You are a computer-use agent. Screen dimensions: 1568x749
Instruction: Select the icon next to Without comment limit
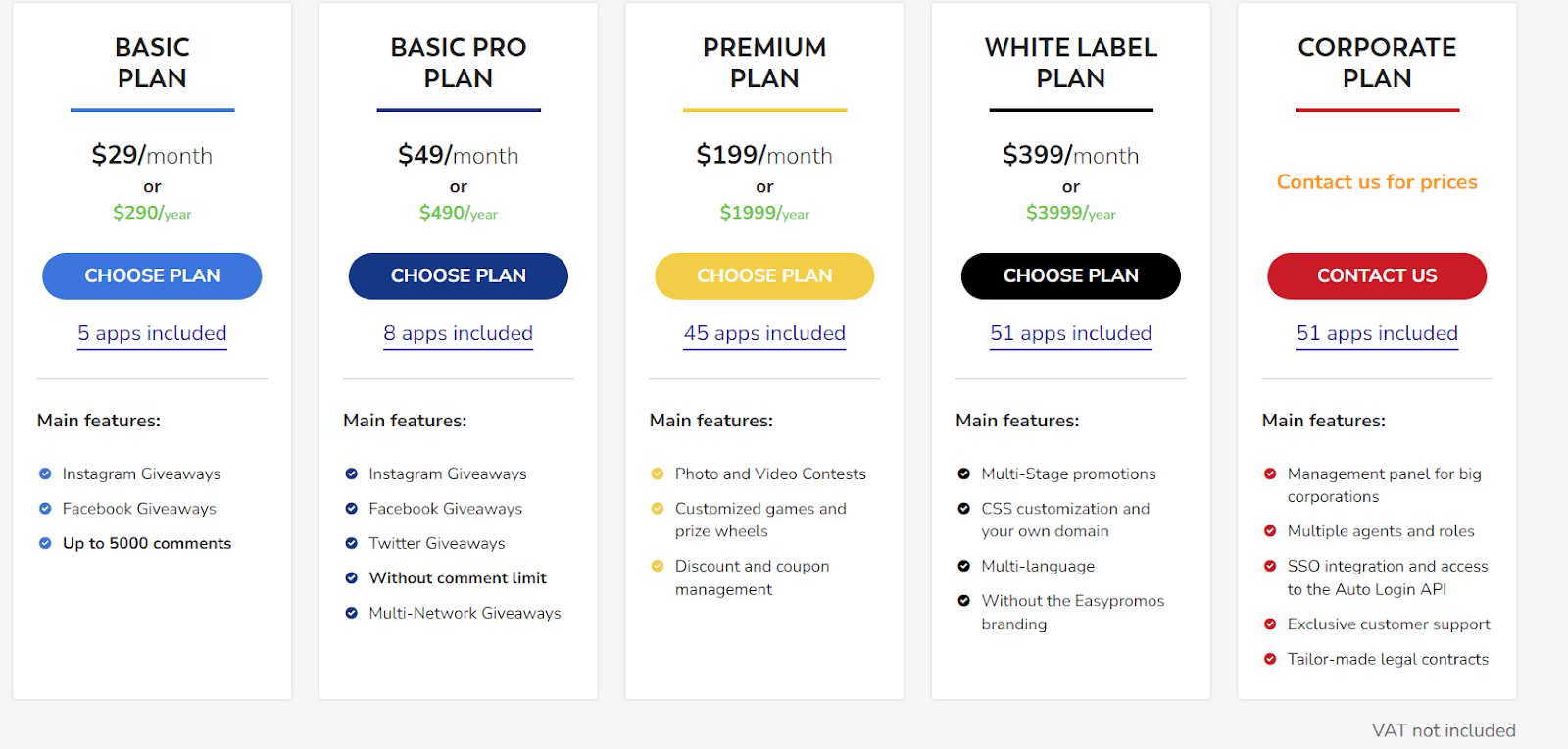[x=351, y=578]
